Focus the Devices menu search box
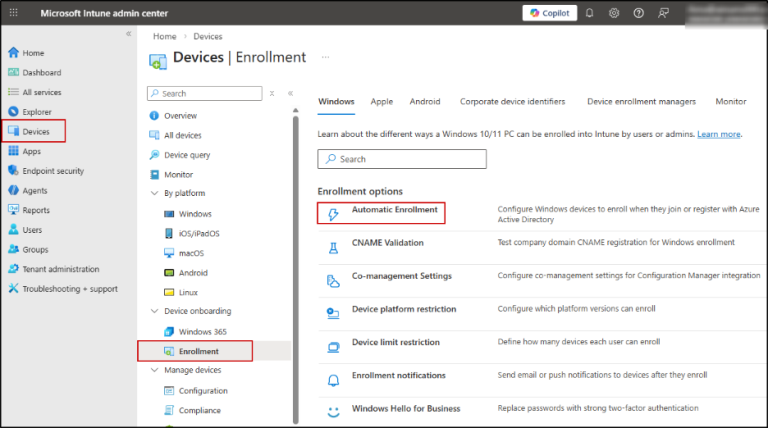Image resolution: width=768 pixels, height=428 pixels. point(205,93)
